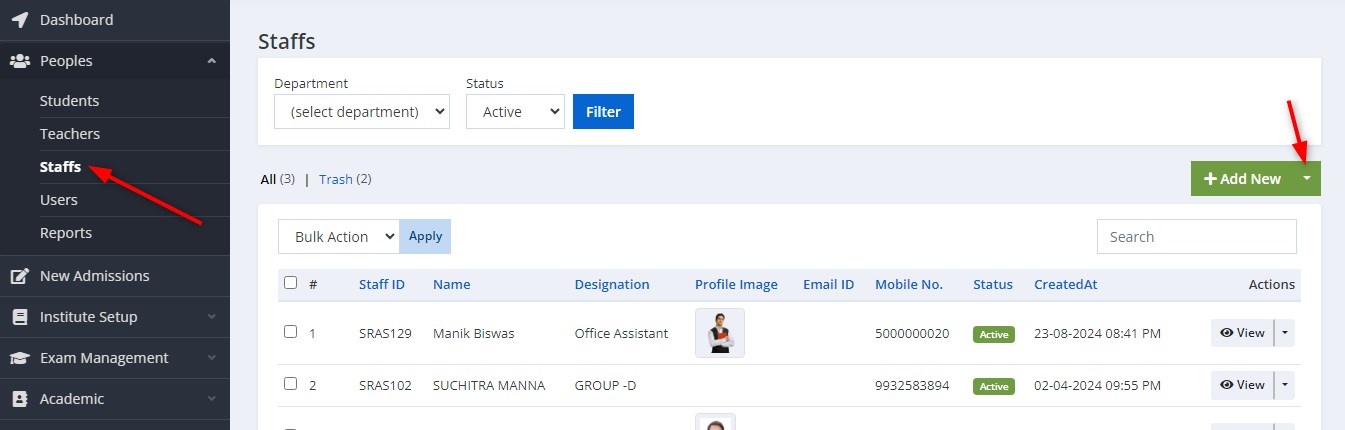Click Manik Biswas profile image thumbnail
Screen dimensions: 1345x430
click(720, 333)
